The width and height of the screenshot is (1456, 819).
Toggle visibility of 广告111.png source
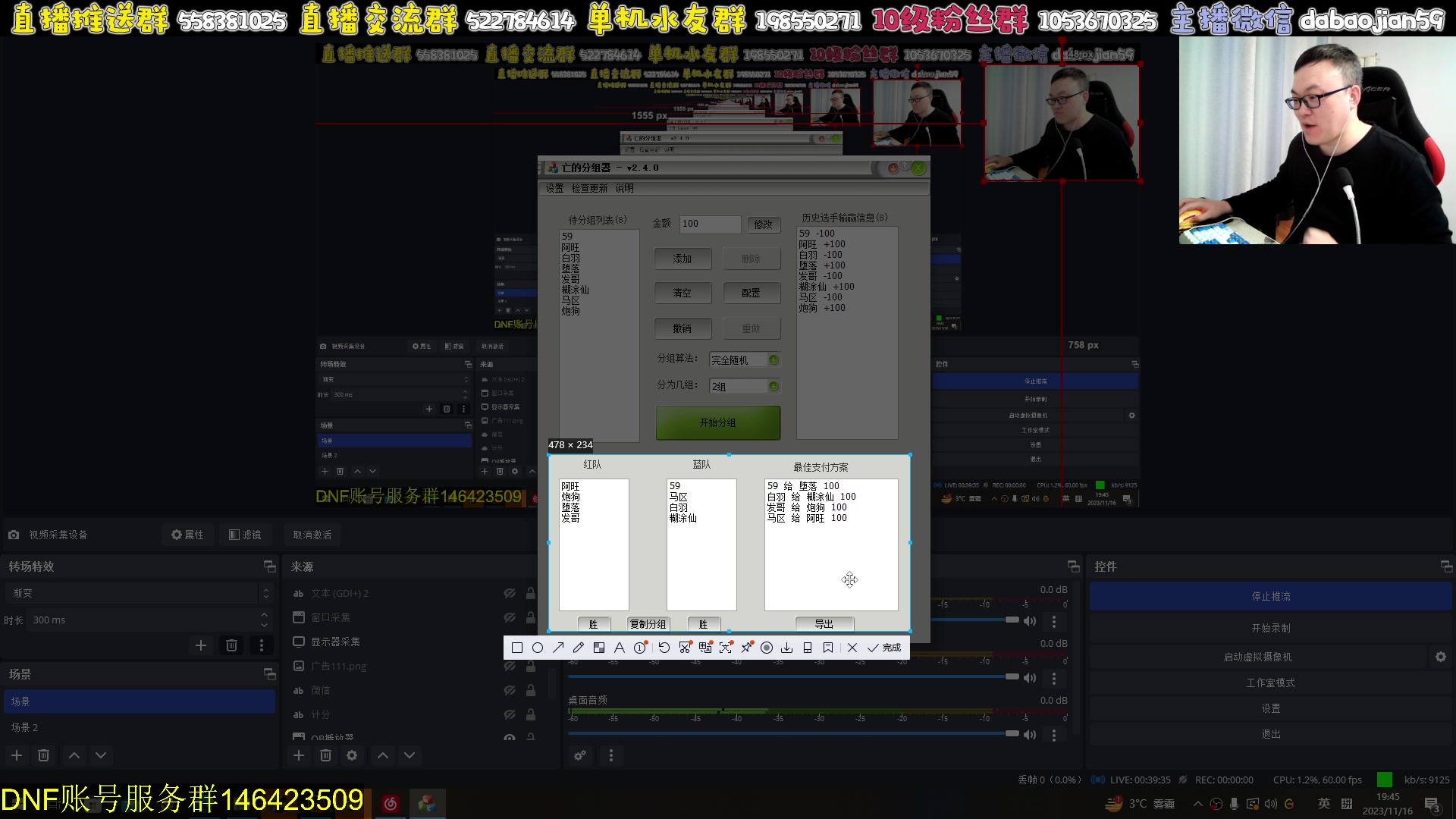(x=510, y=666)
